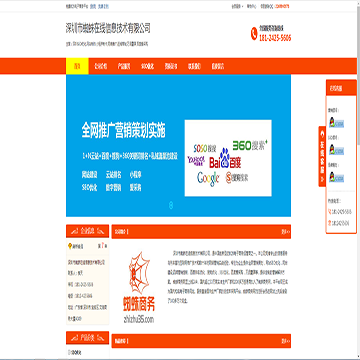Click the banner headline 全网推广营销策划实施
Viewport: 360px width, 360px height.
123,131
